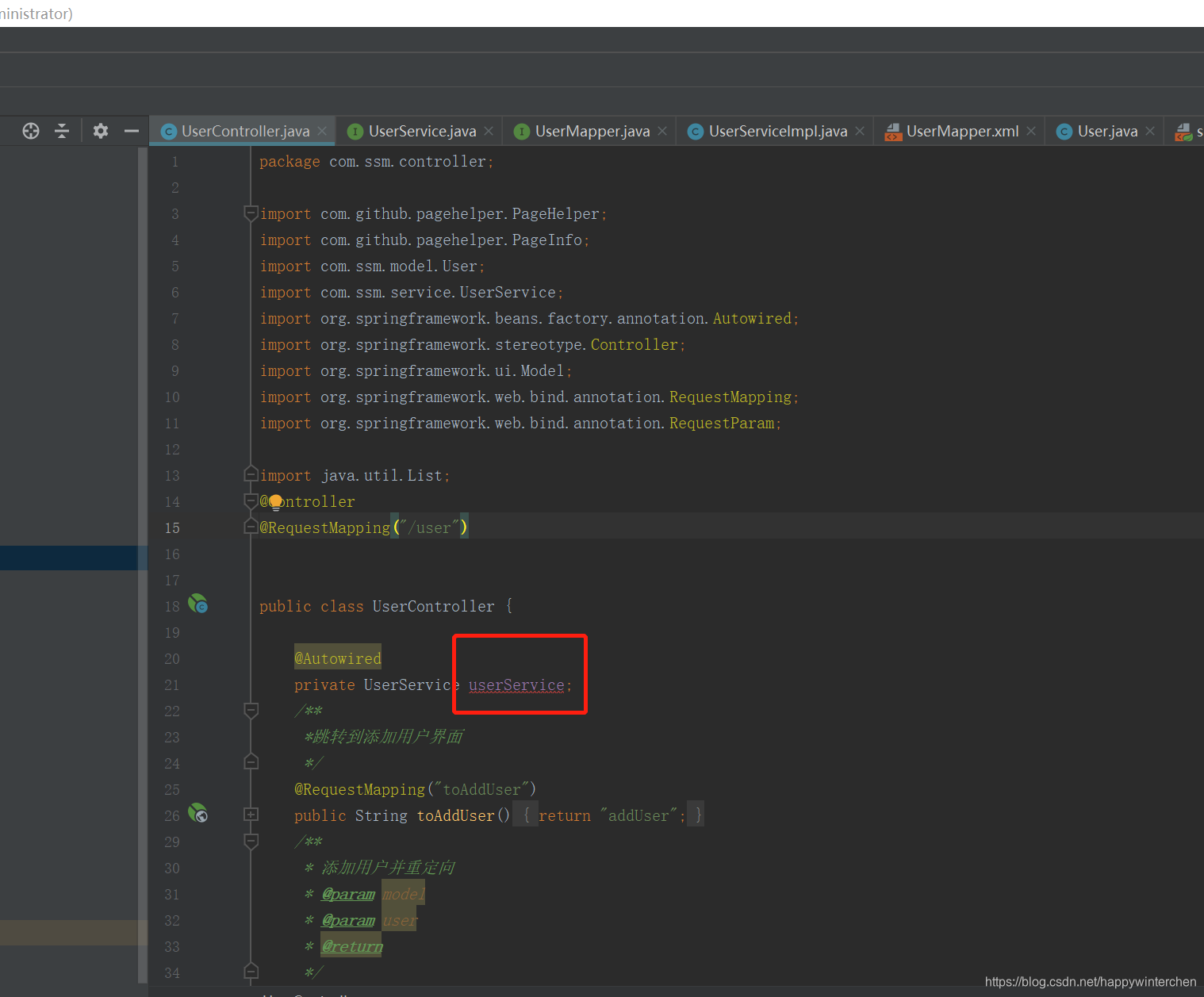Image resolution: width=1204 pixels, height=997 pixels.
Task: Click the class icon on User.java tab
Action: pyautogui.click(x=1064, y=132)
